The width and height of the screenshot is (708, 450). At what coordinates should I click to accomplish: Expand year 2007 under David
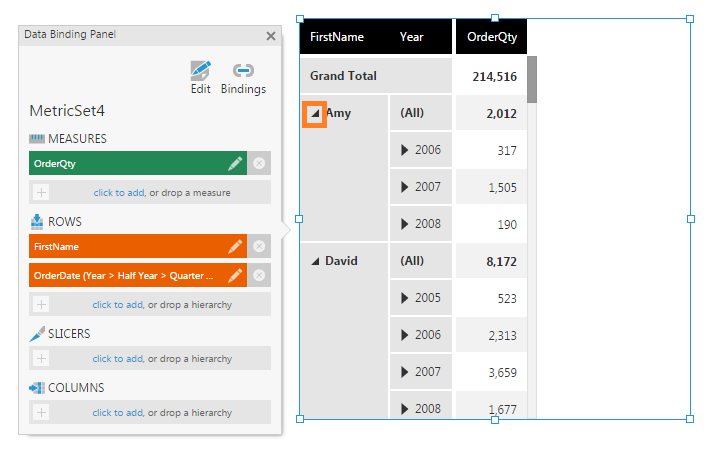point(405,371)
